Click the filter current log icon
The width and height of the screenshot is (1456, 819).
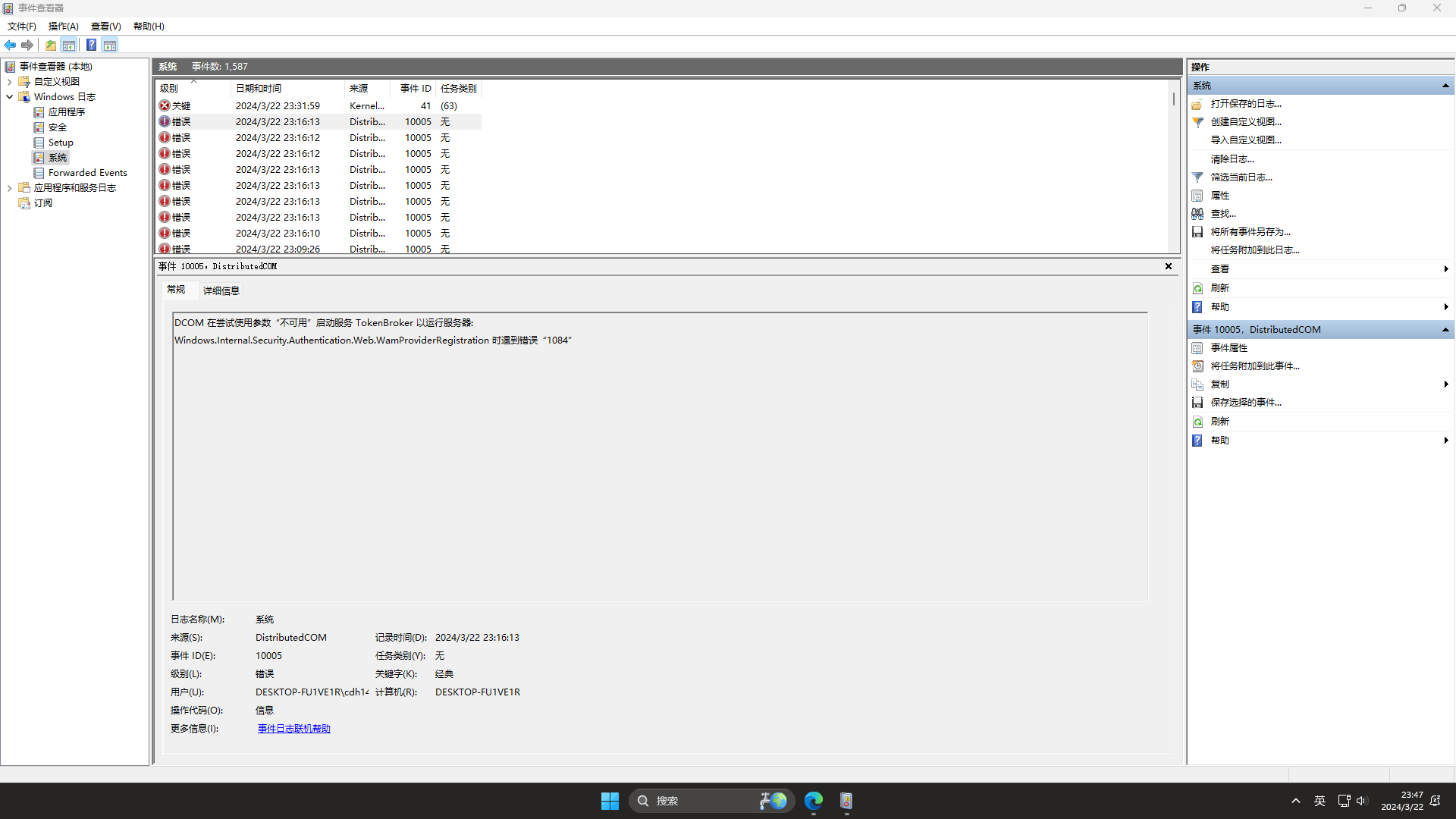click(1197, 177)
